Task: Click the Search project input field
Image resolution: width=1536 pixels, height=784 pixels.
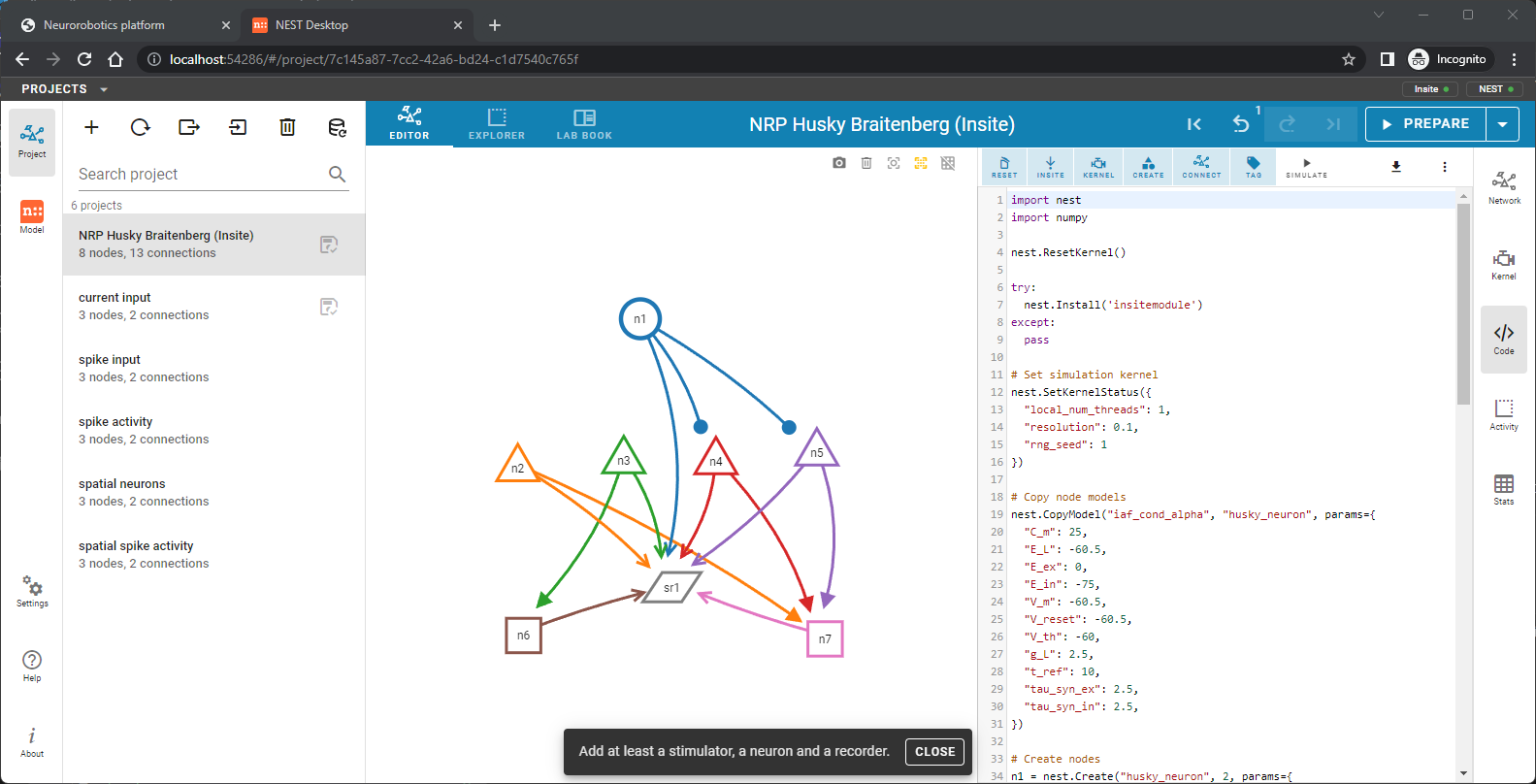Action: tap(201, 174)
